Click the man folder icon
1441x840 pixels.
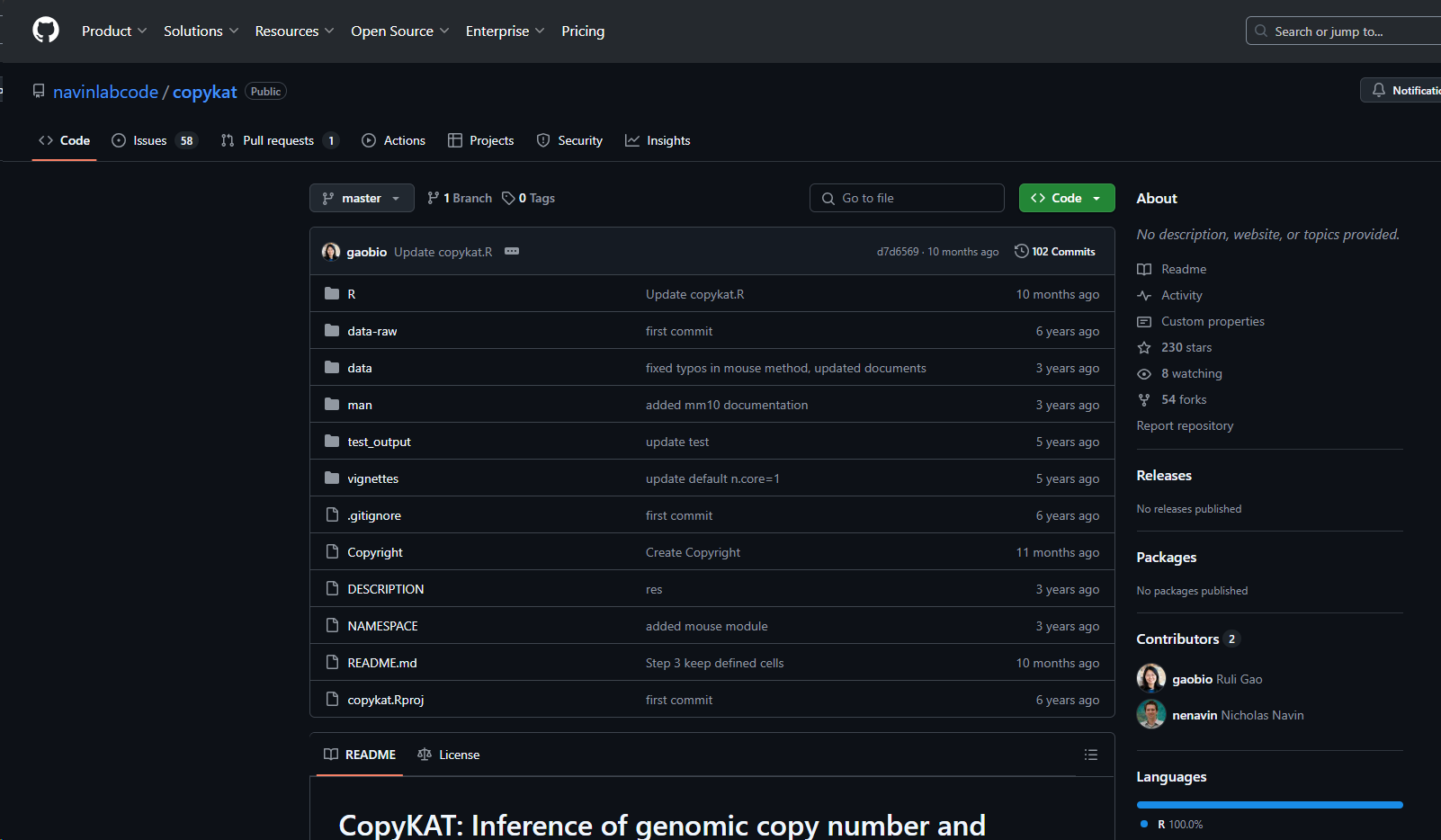point(332,404)
